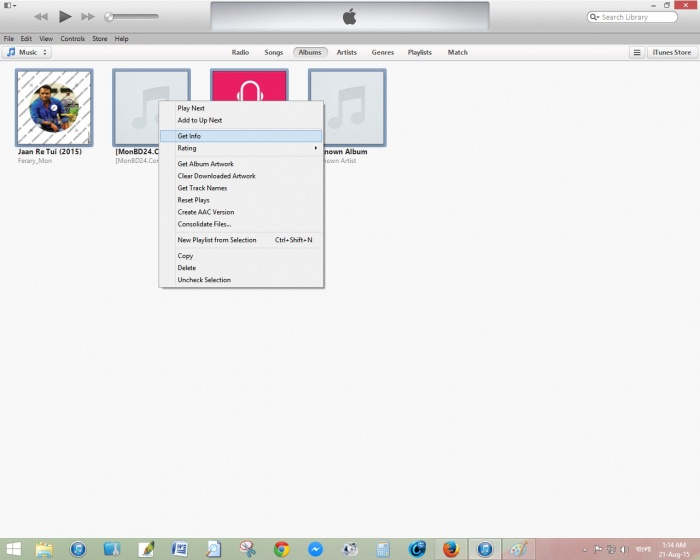This screenshot has height=560, width=700.
Task: Select the Jaan Re Tui album artwork
Action: (x=54, y=108)
